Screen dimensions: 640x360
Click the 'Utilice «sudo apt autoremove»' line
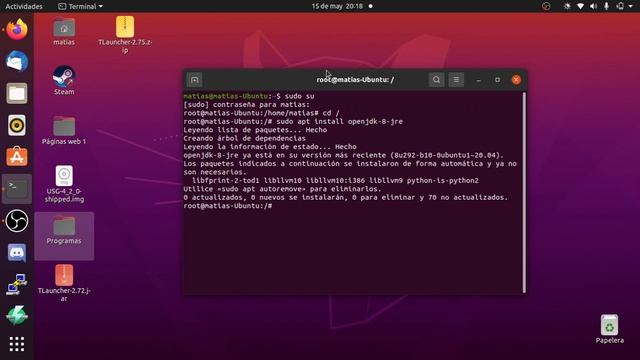282,189
